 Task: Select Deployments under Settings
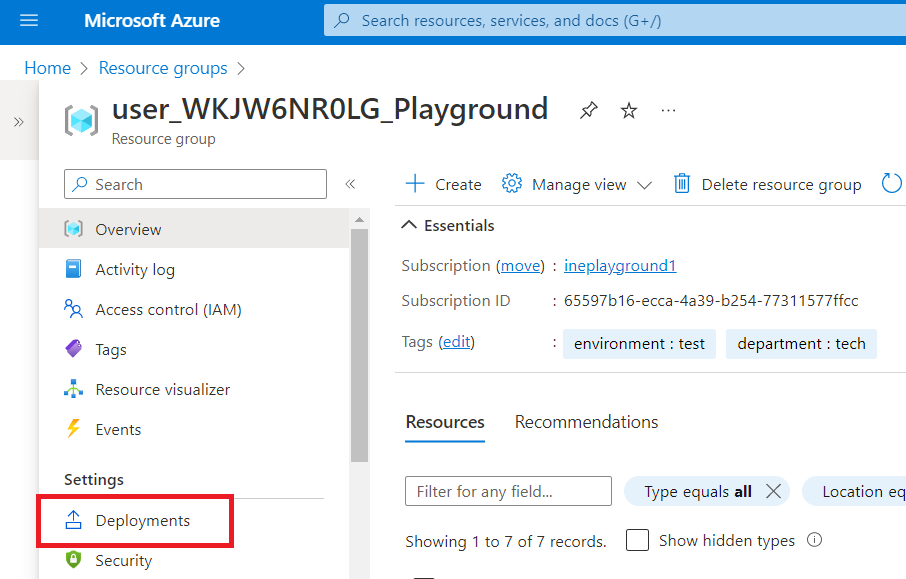click(142, 521)
